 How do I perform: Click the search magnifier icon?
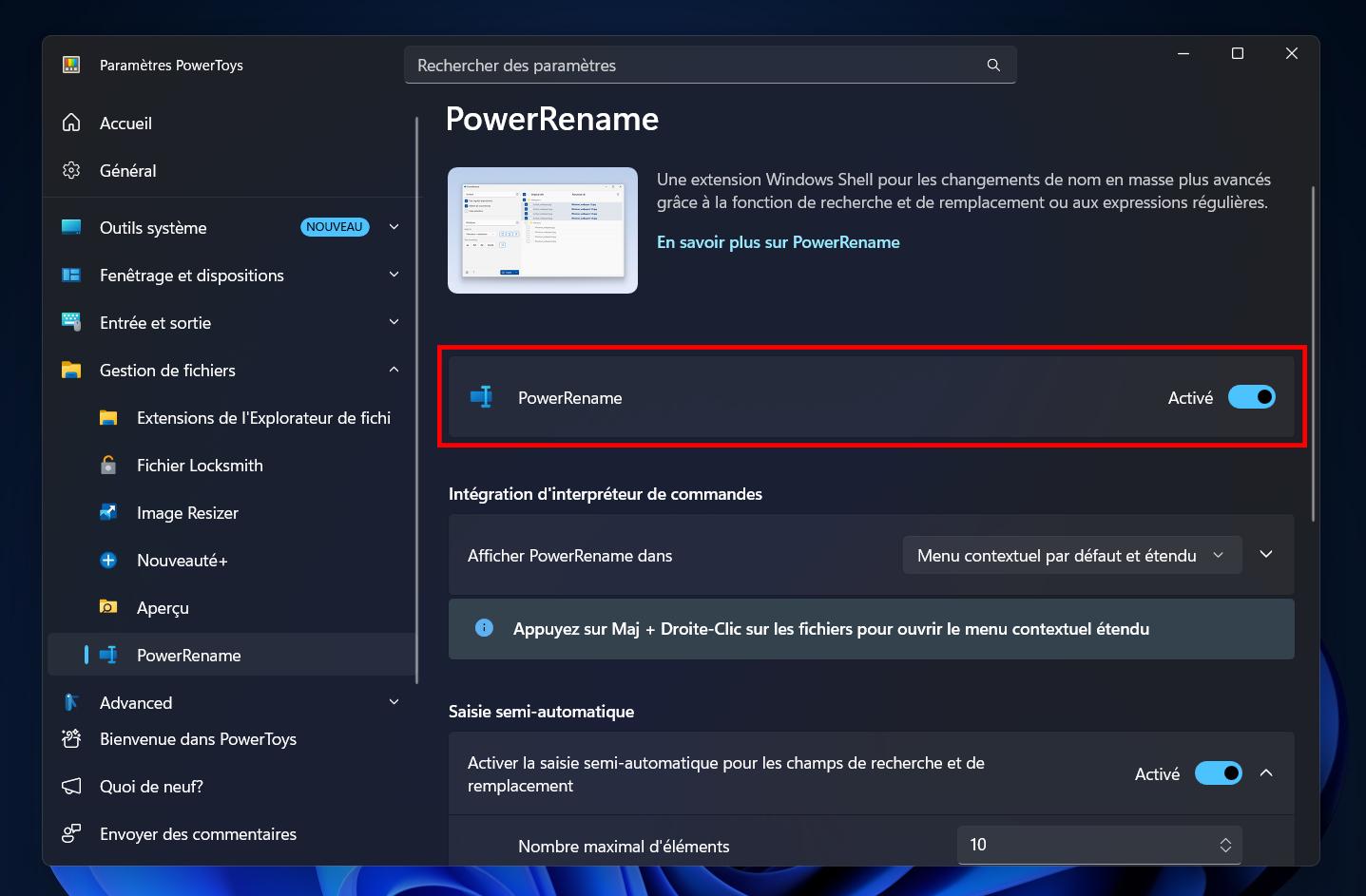[993, 65]
